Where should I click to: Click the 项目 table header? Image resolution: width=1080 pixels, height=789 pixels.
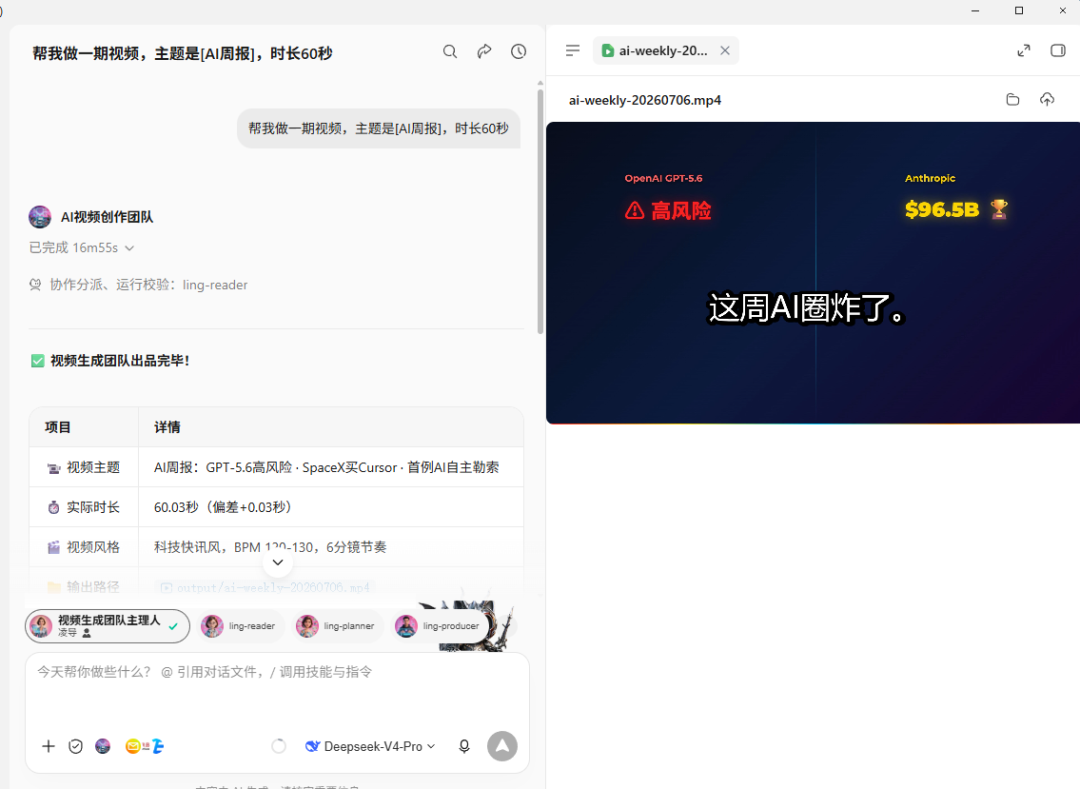click(x=58, y=428)
